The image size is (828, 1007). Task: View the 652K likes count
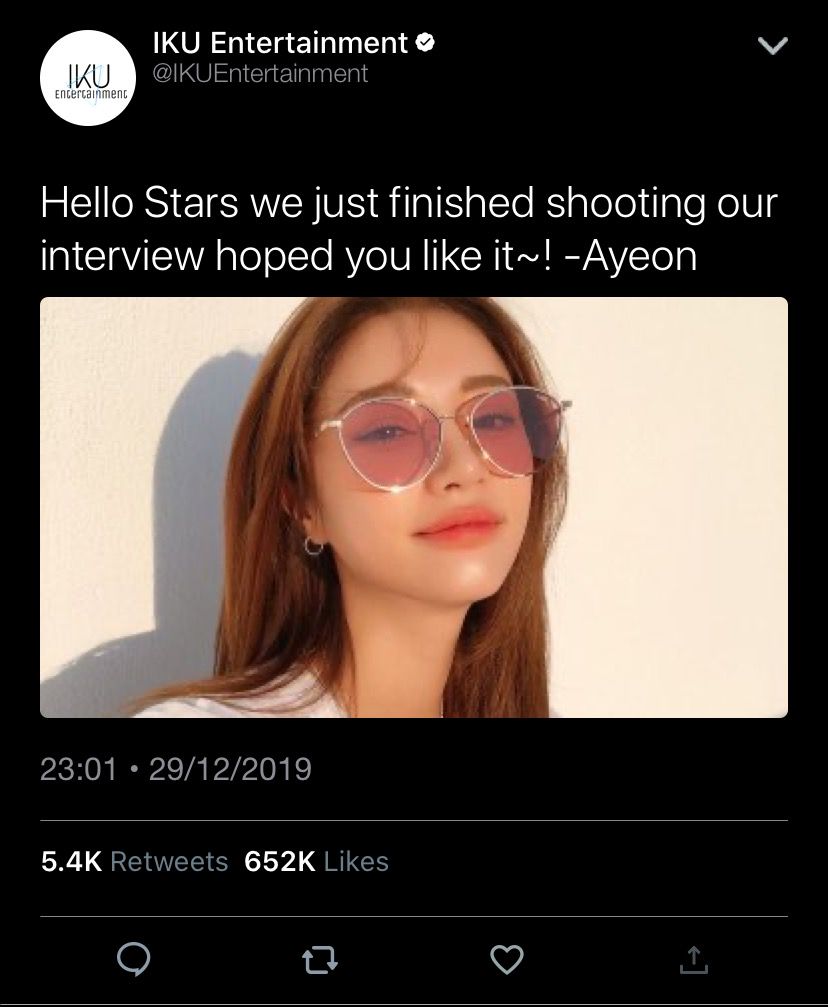pyautogui.click(x=279, y=862)
